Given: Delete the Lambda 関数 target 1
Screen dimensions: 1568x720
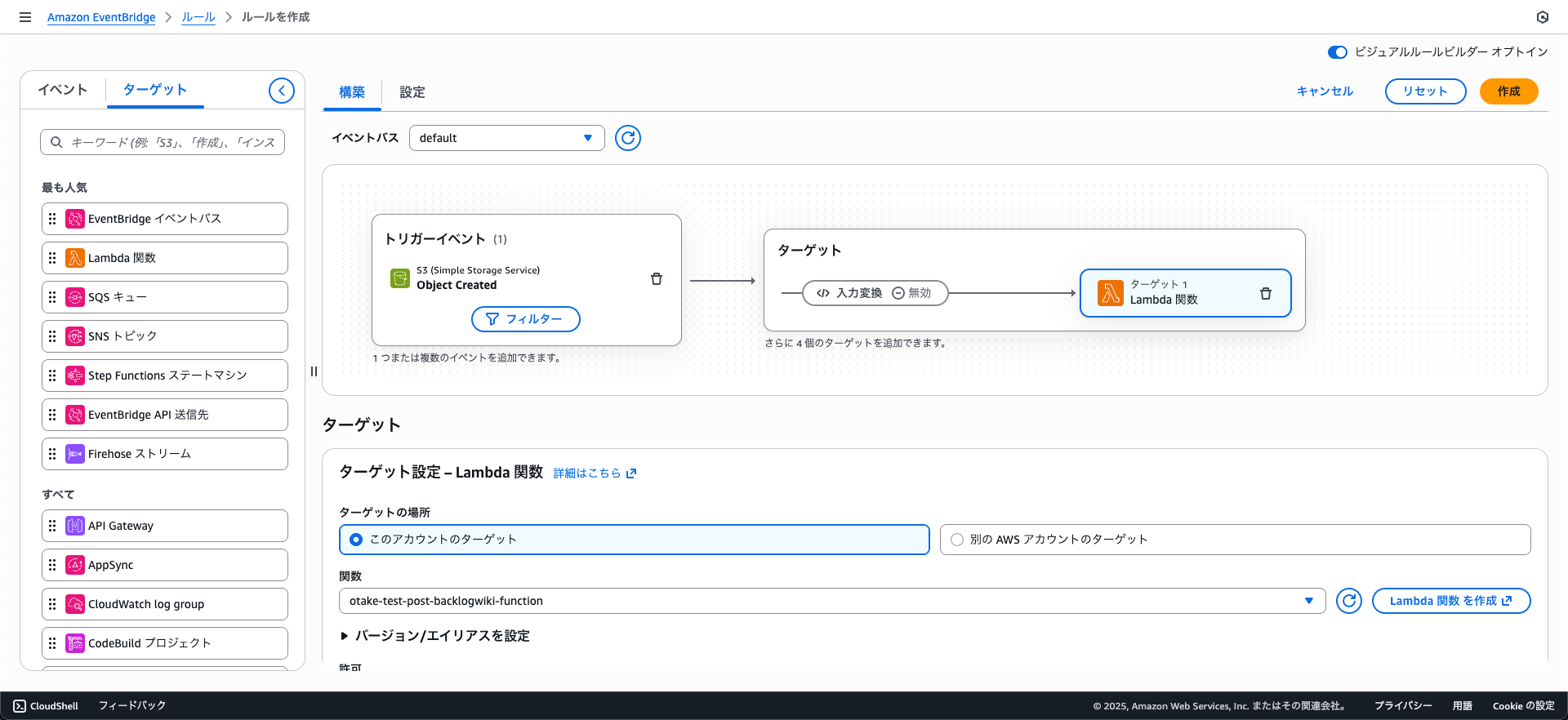Looking at the screenshot, I should pos(1265,294).
